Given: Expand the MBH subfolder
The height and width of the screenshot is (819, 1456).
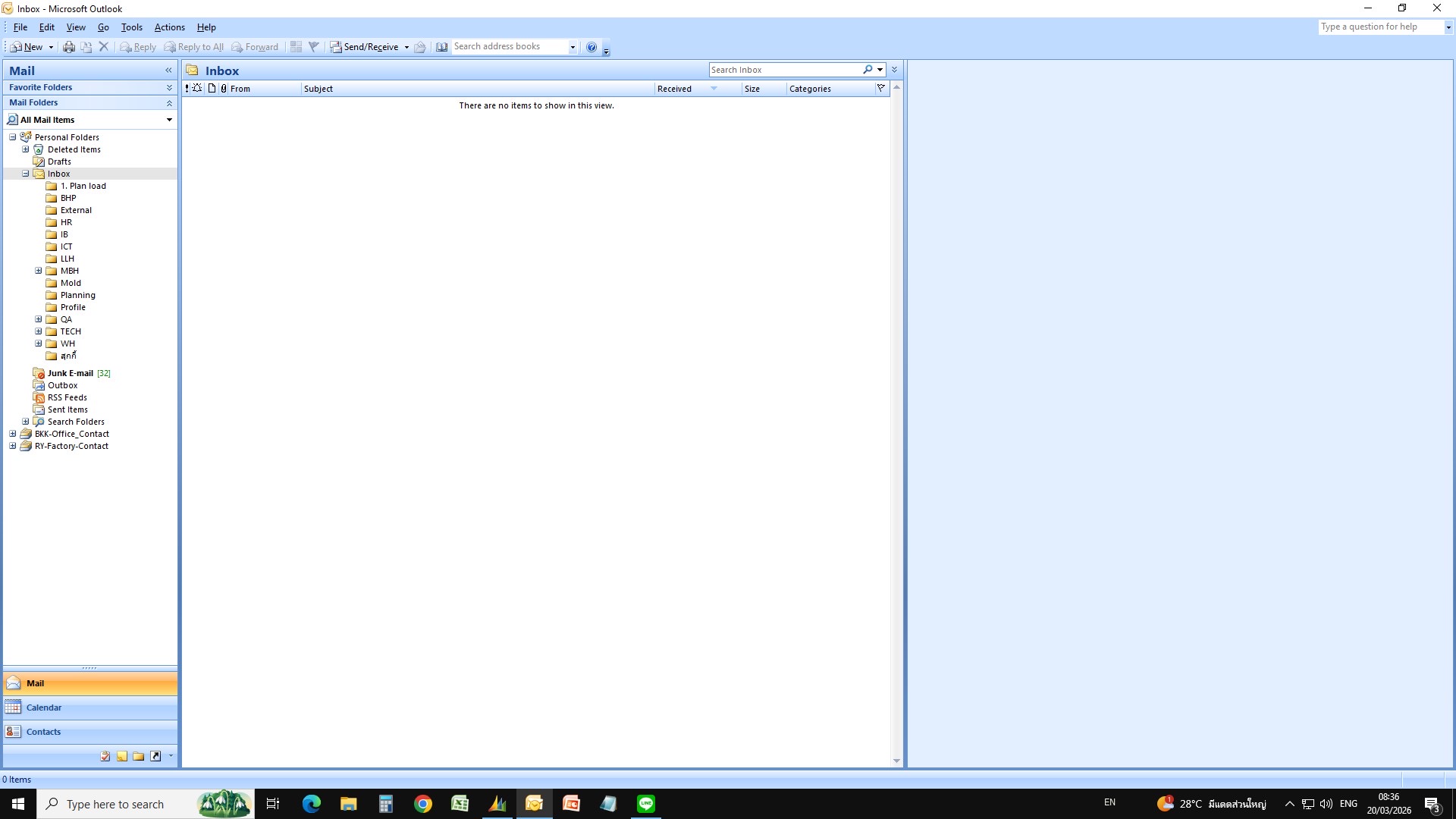Looking at the screenshot, I should 38,271.
